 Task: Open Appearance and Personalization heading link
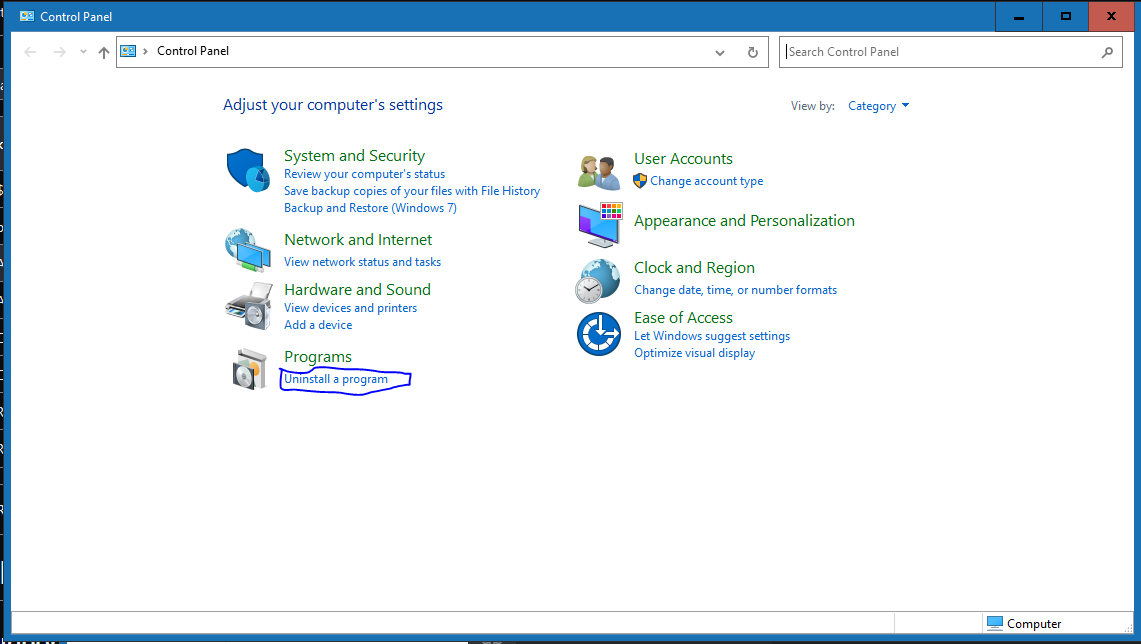744,220
